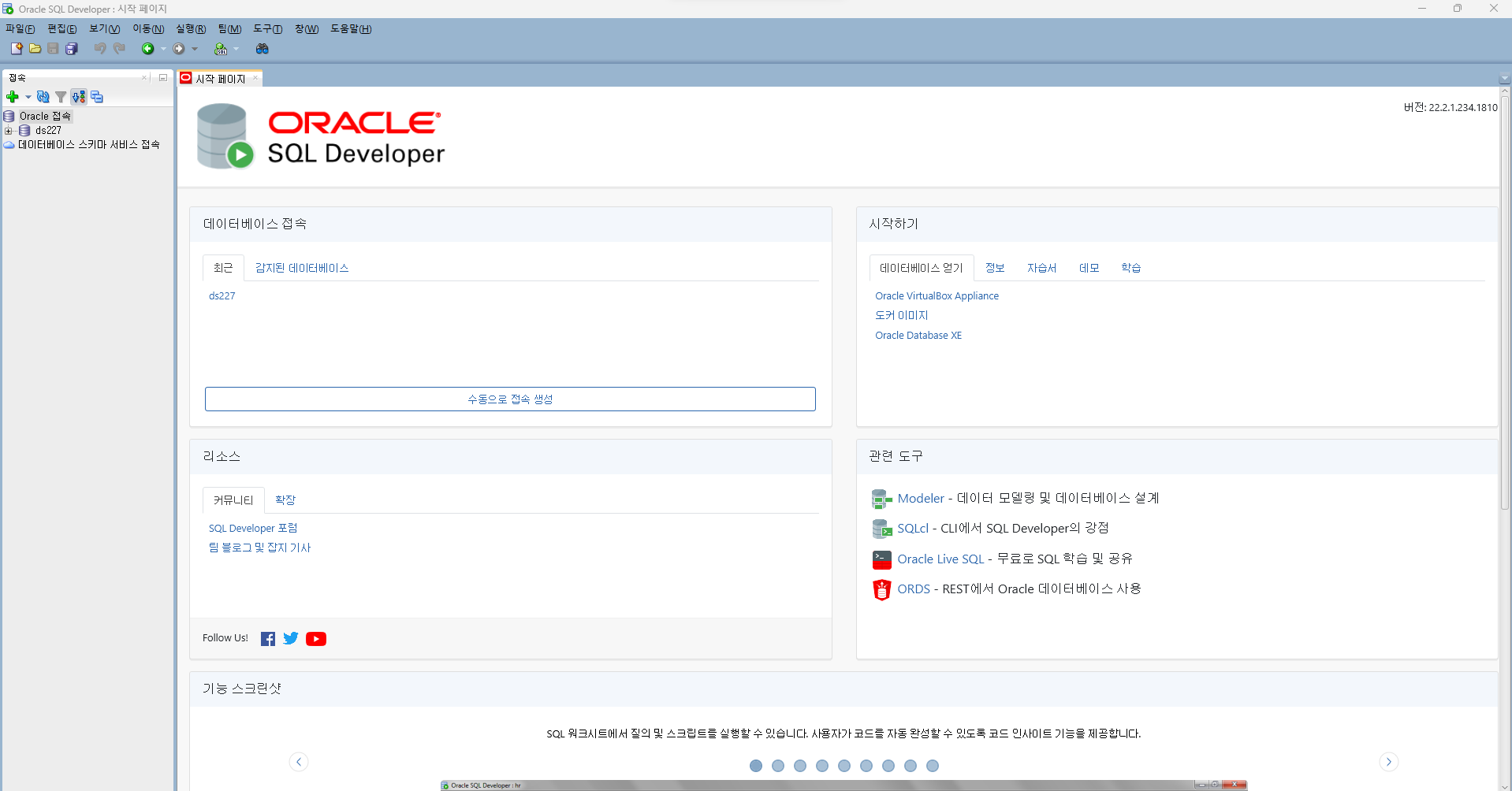
Task: Open the Oracle VirtualBox Appliance link
Action: click(x=937, y=296)
